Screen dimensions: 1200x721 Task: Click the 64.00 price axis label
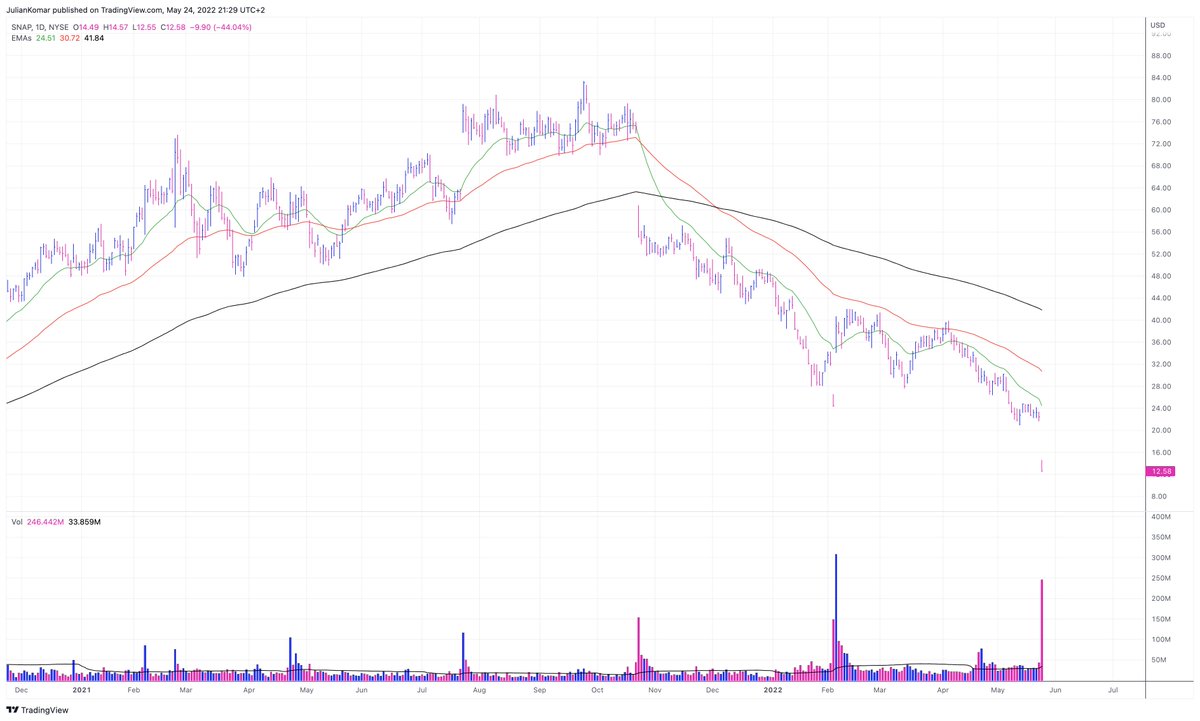(1160, 188)
